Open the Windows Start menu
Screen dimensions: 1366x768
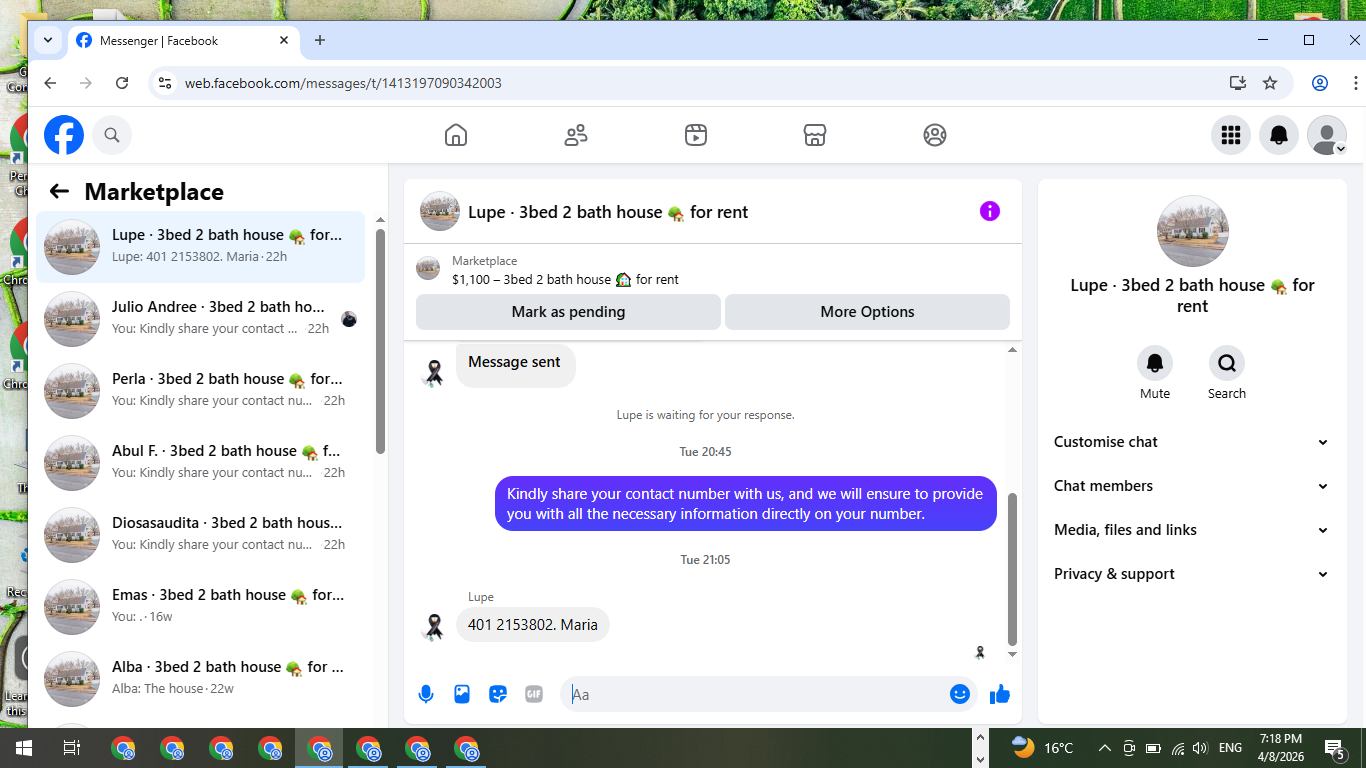point(24,748)
